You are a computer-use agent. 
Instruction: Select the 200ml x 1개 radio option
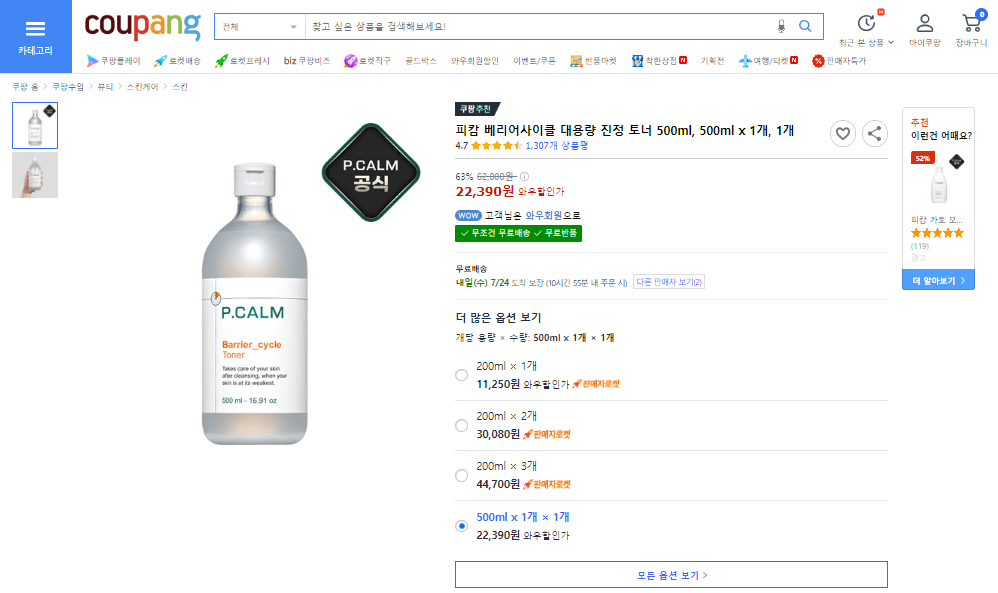click(461, 375)
